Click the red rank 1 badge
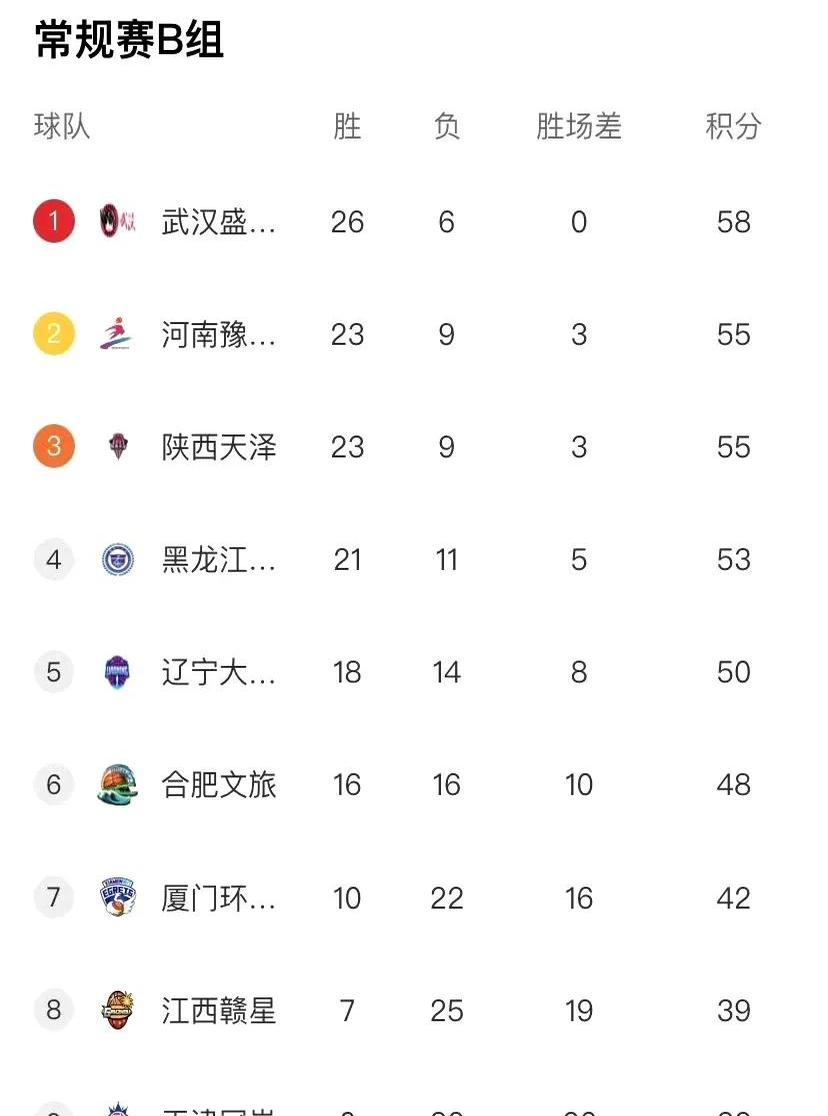Image resolution: width=828 pixels, height=1116 pixels. pos(54,221)
